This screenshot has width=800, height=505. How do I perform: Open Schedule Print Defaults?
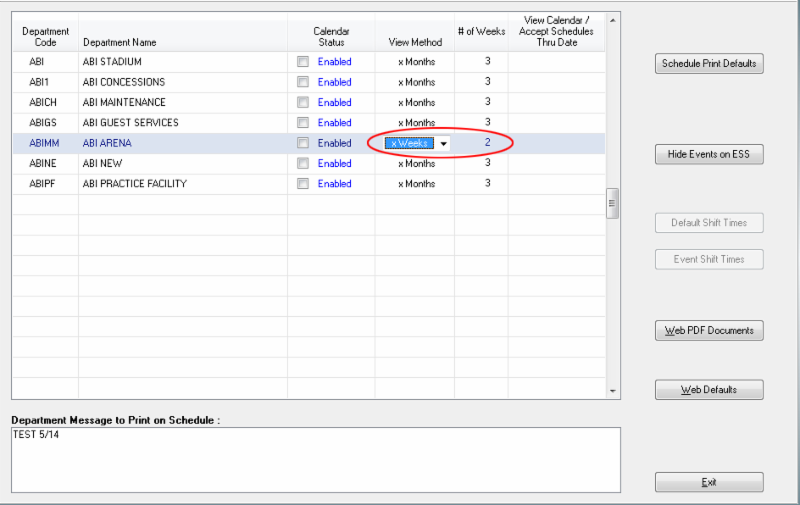[x=709, y=64]
